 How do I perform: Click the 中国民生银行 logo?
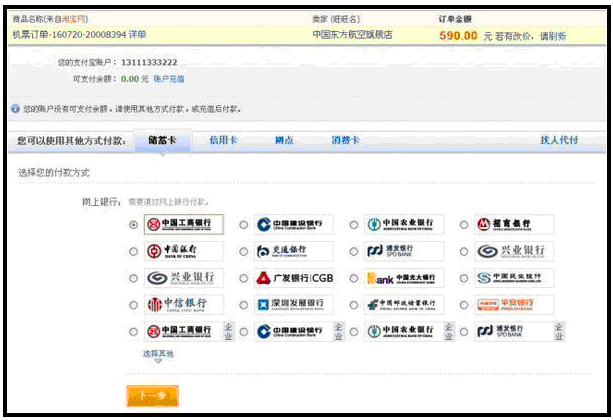tap(514, 278)
